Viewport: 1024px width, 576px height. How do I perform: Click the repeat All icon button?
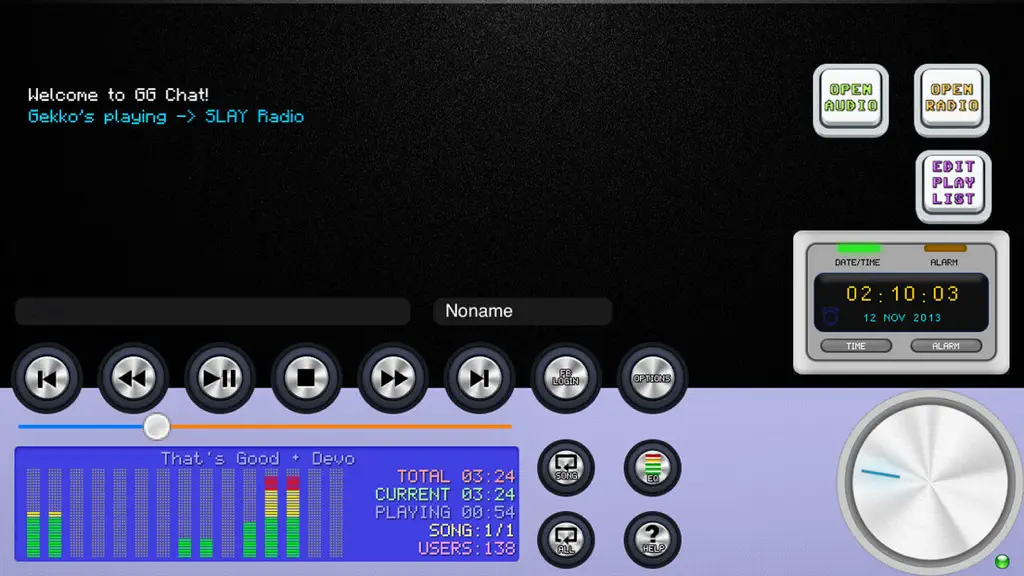[566, 539]
